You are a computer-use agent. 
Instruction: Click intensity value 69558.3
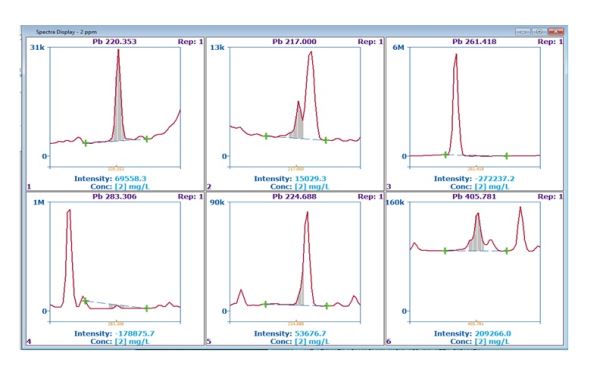point(130,178)
